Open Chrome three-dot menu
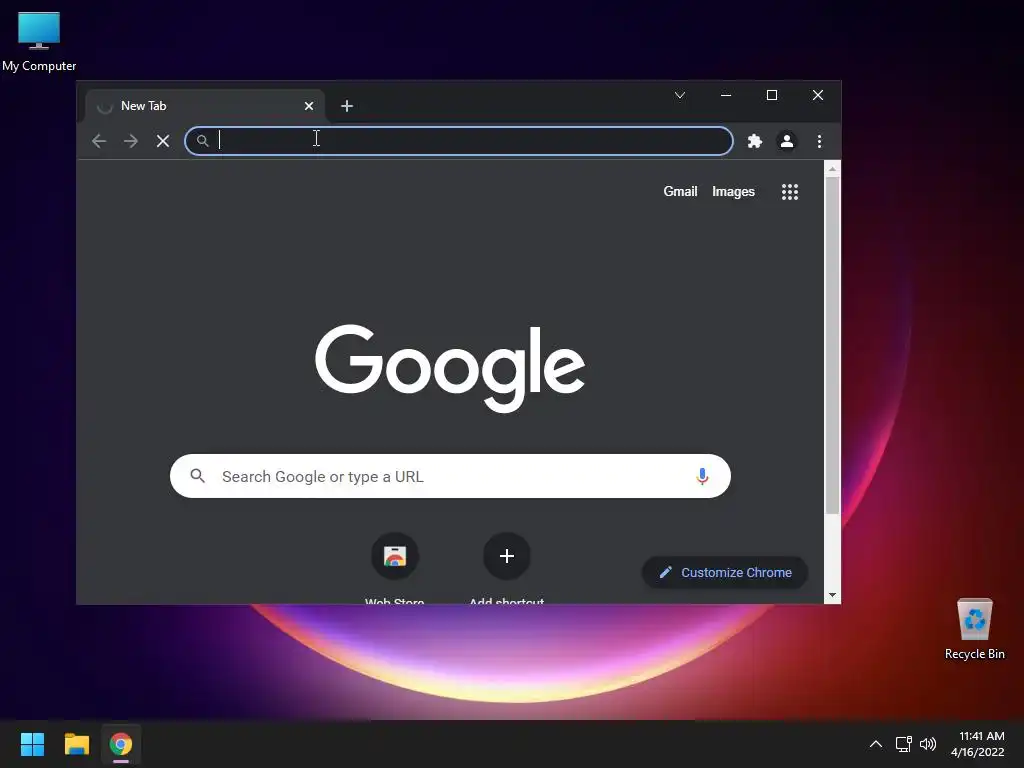1024x768 pixels. pos(819,141)
